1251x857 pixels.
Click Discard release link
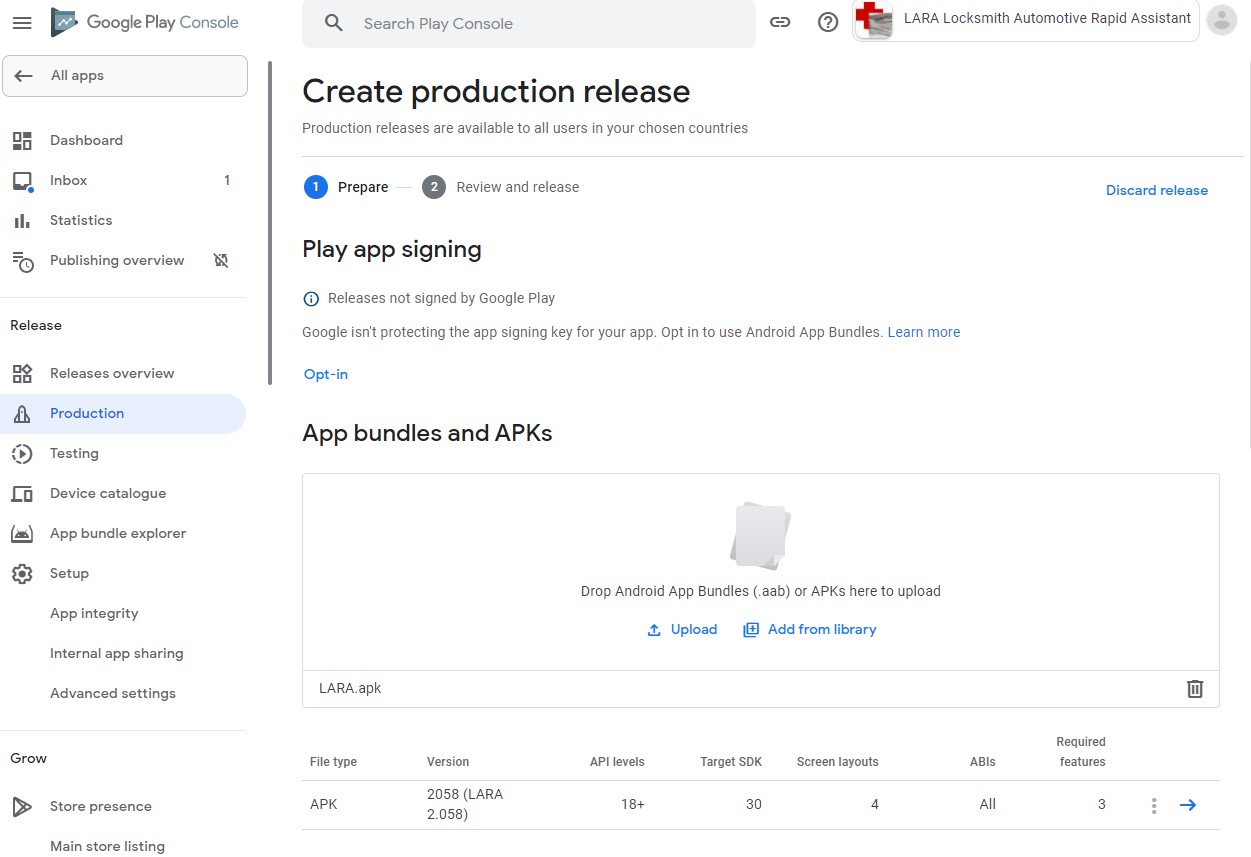(1156, 190)
